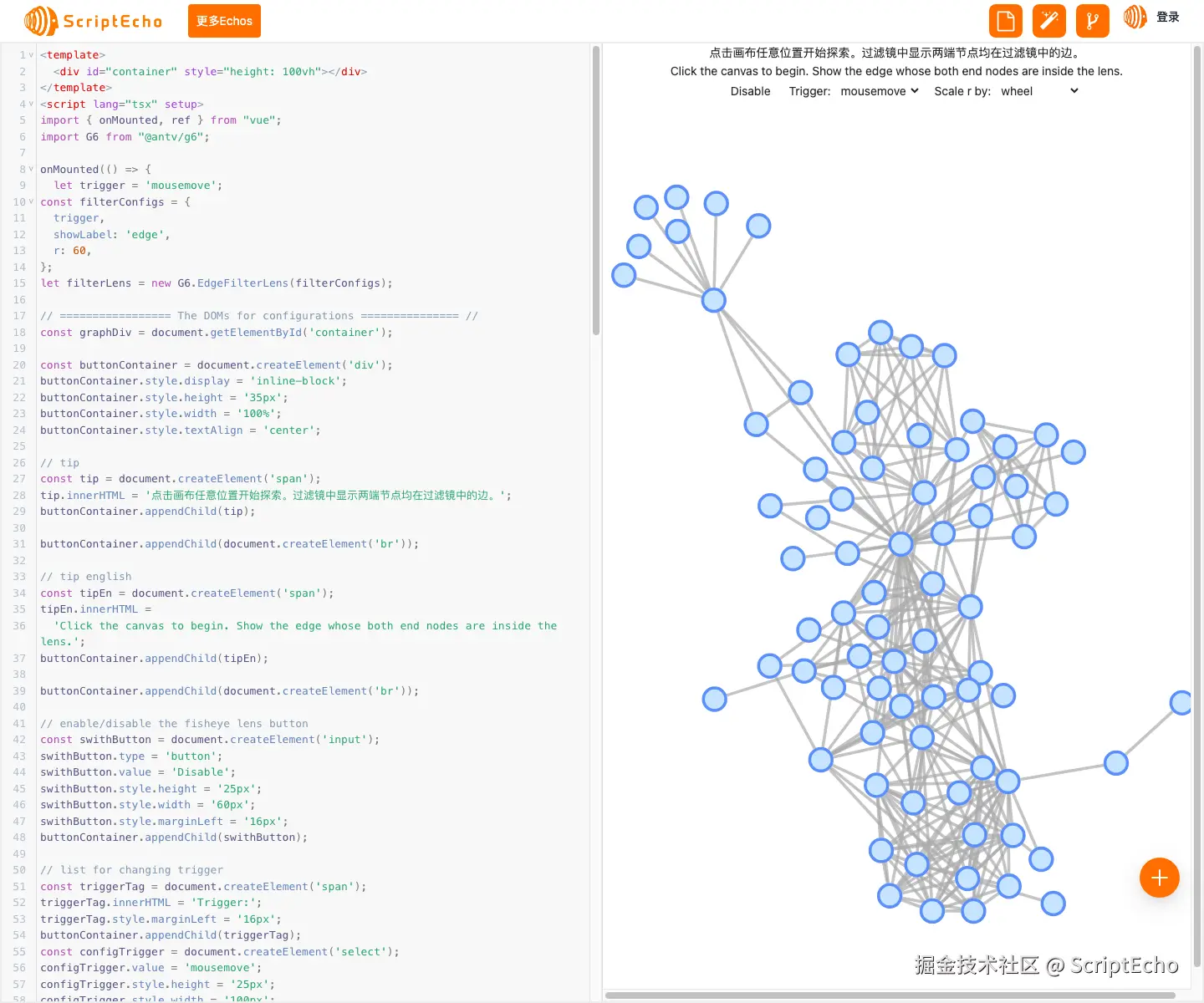Image resolution: width=1204 pixels, height=1003 pixels.
Task: Click the Disable button above the graph
Action: pyautogui.click(x=751, y=91)
